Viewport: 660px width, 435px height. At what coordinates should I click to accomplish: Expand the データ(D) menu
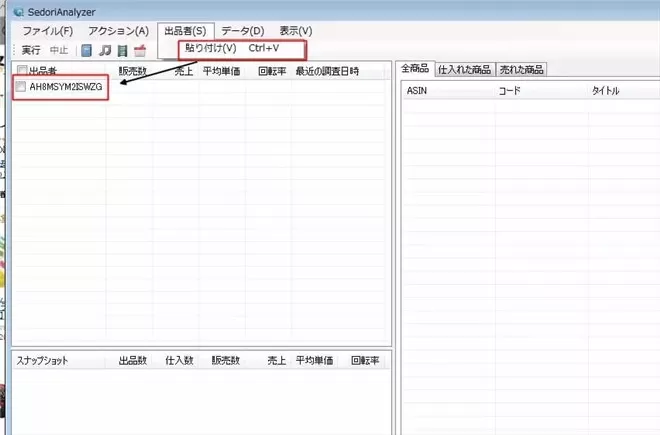tap(243, 31)
